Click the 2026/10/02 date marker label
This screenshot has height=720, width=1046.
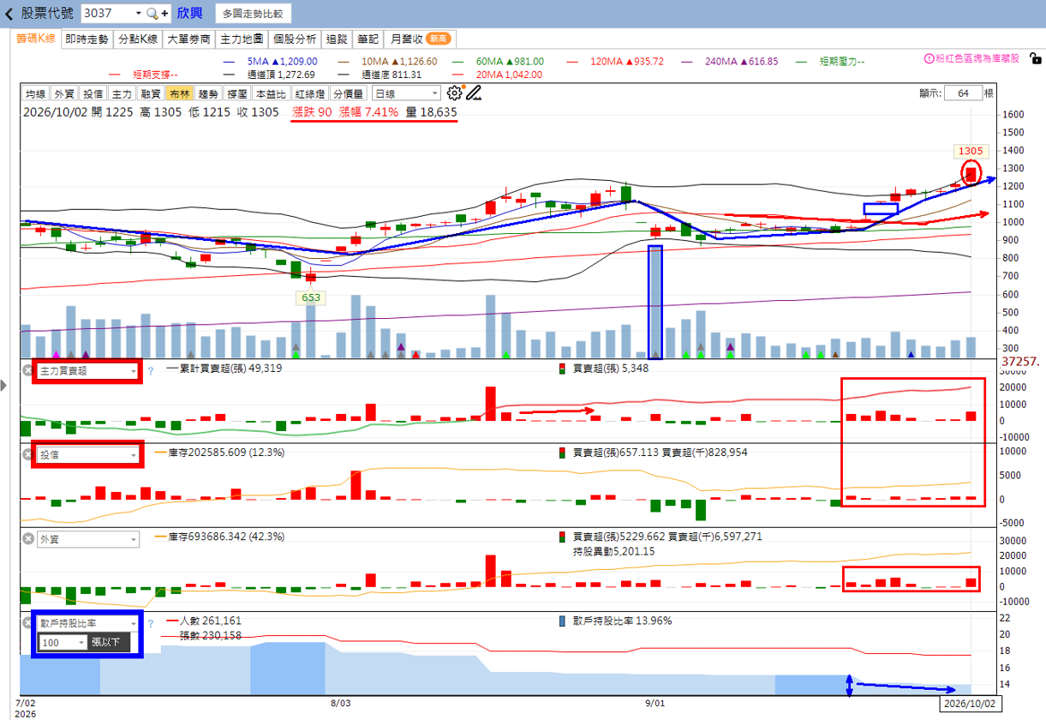coord(970,703)
